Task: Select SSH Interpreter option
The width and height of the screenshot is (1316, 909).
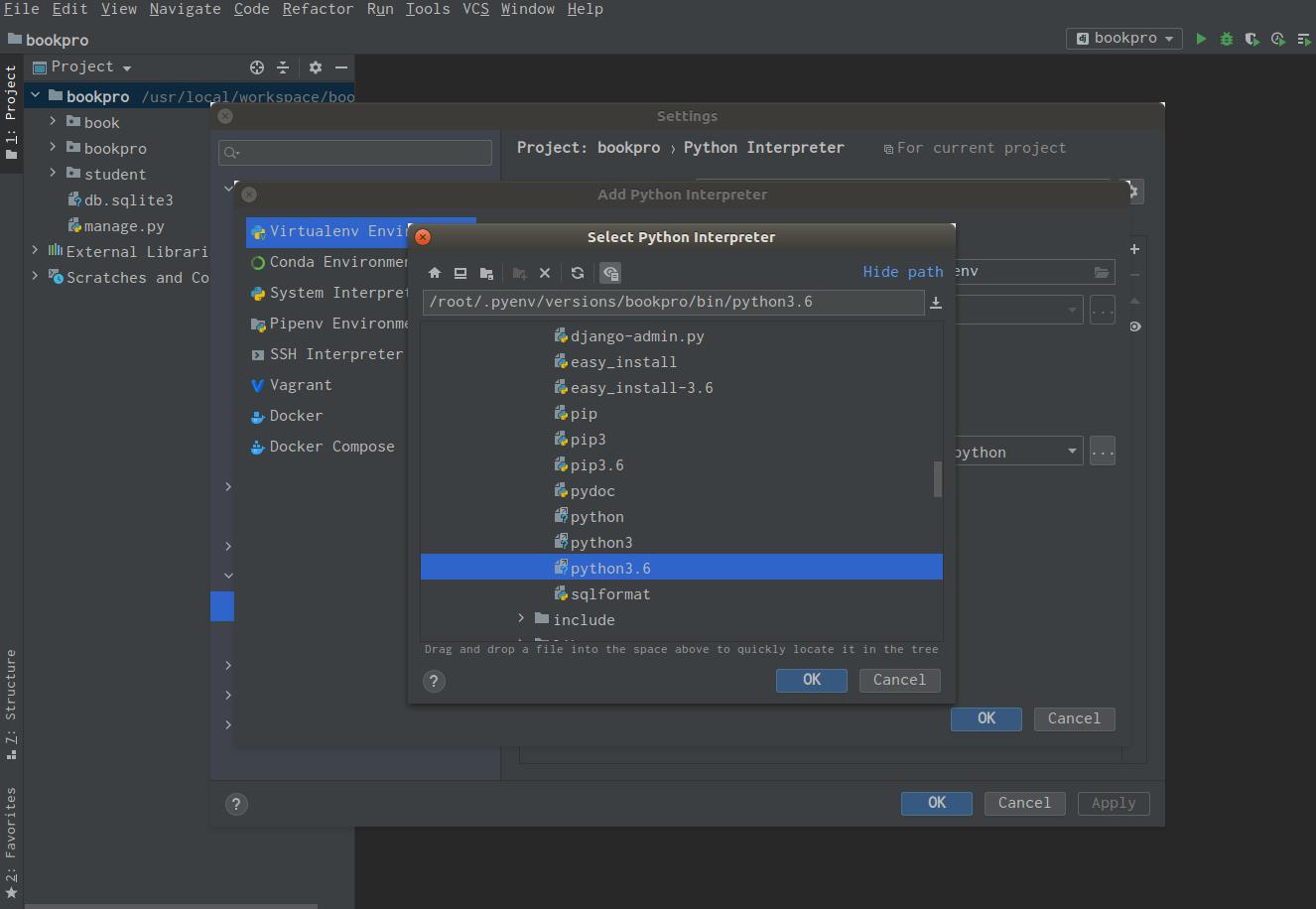Action: 329,354
